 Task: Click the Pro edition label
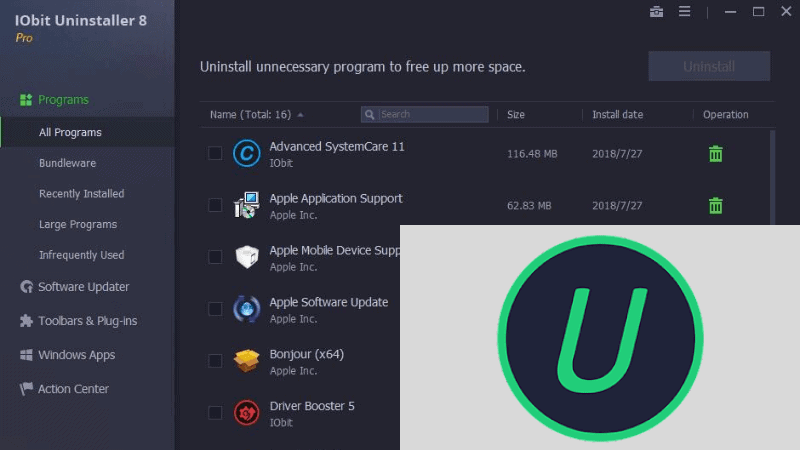(24, 38)
